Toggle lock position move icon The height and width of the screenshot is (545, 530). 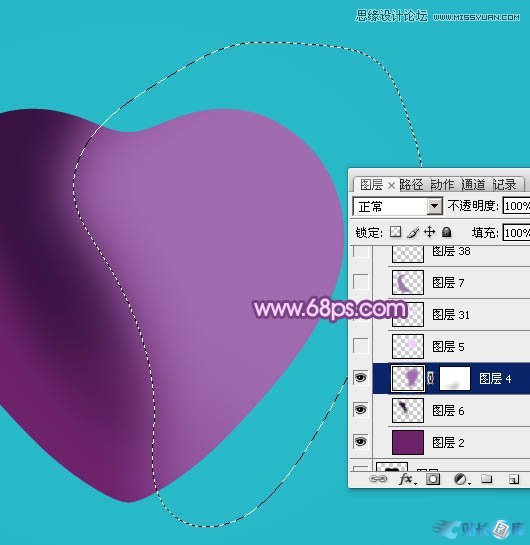coord(430,232)
